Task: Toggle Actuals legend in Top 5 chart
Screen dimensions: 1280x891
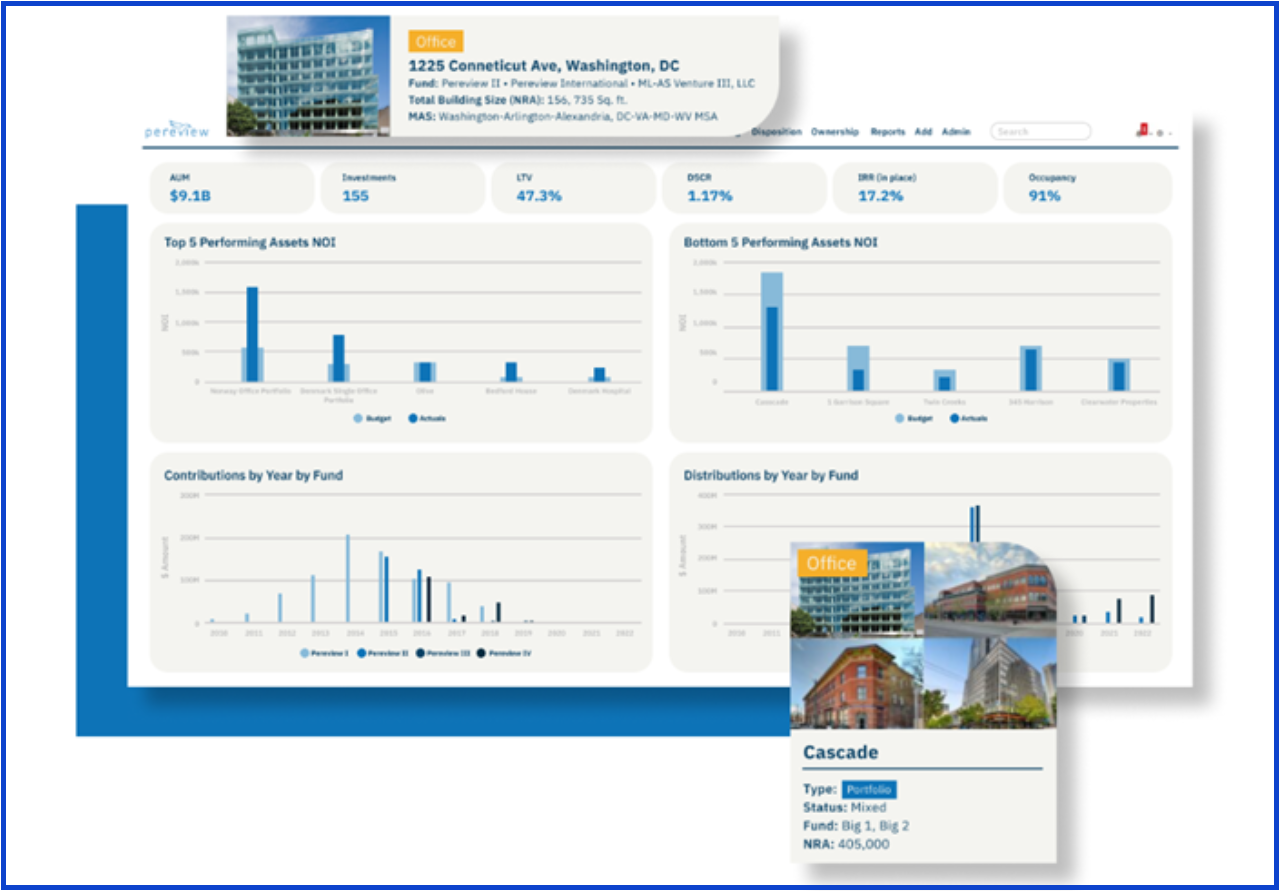Action: (427, 418)
